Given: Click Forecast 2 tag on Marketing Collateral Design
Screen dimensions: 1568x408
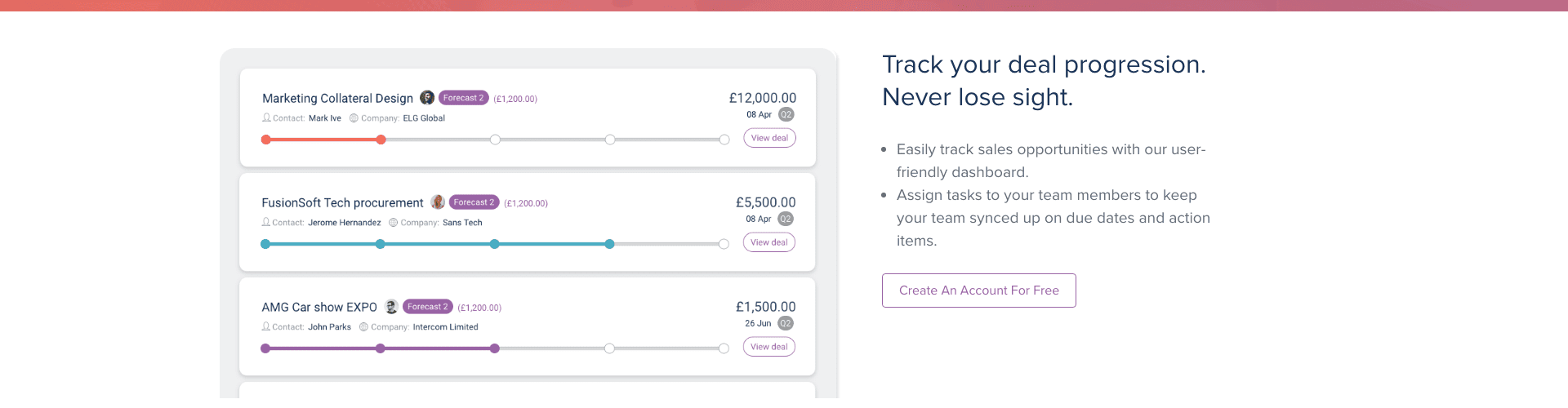Looking at the screenshot, I should 463,98.
